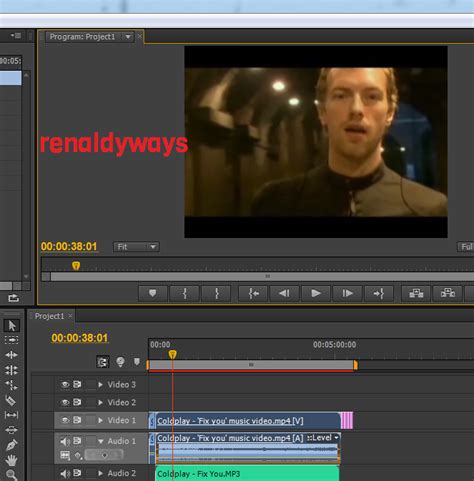
Task: Hide Video 1 track output
Action: click(x=65, y=420)
